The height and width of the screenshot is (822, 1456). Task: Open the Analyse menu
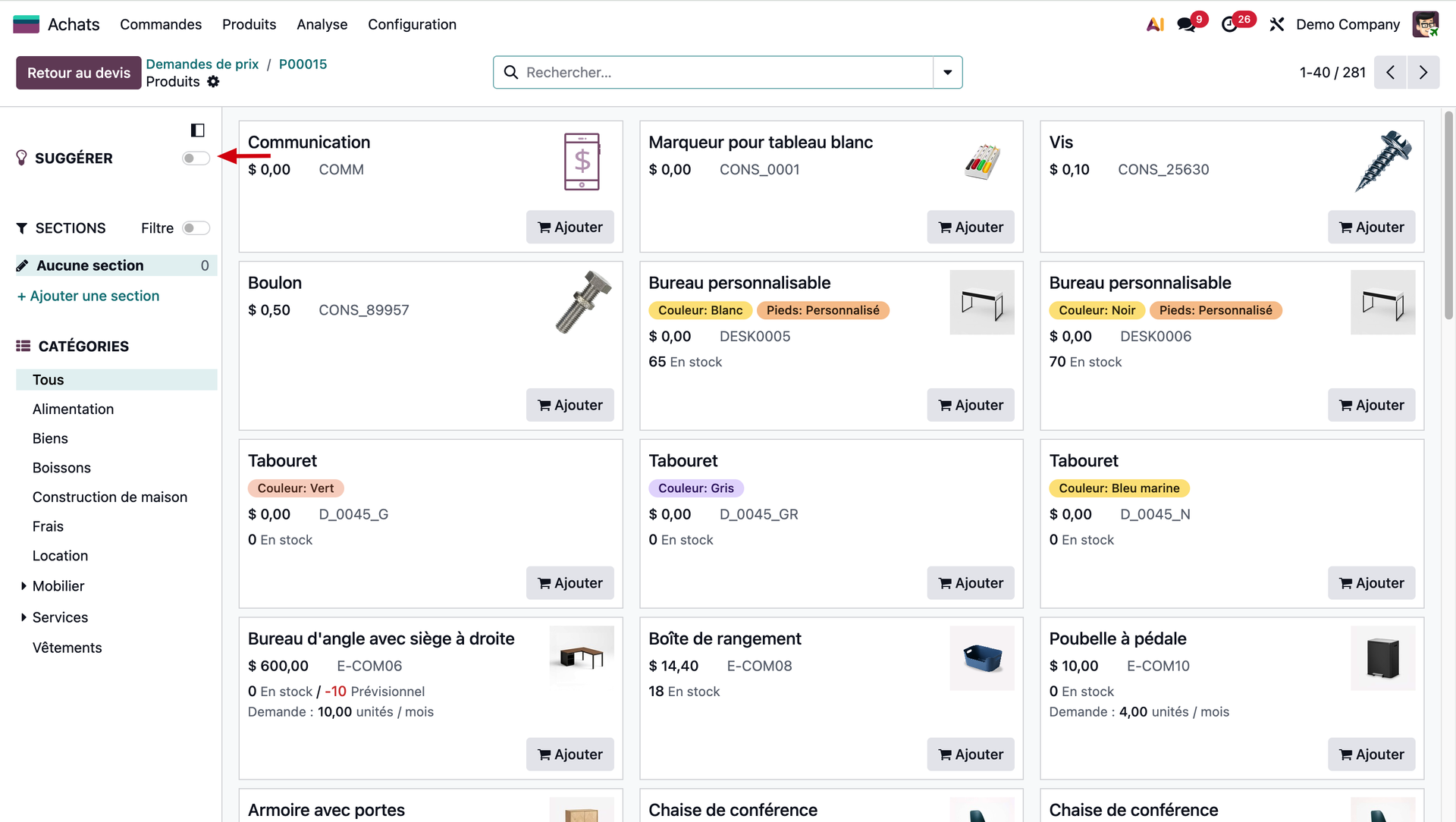(x=322, y=24)
